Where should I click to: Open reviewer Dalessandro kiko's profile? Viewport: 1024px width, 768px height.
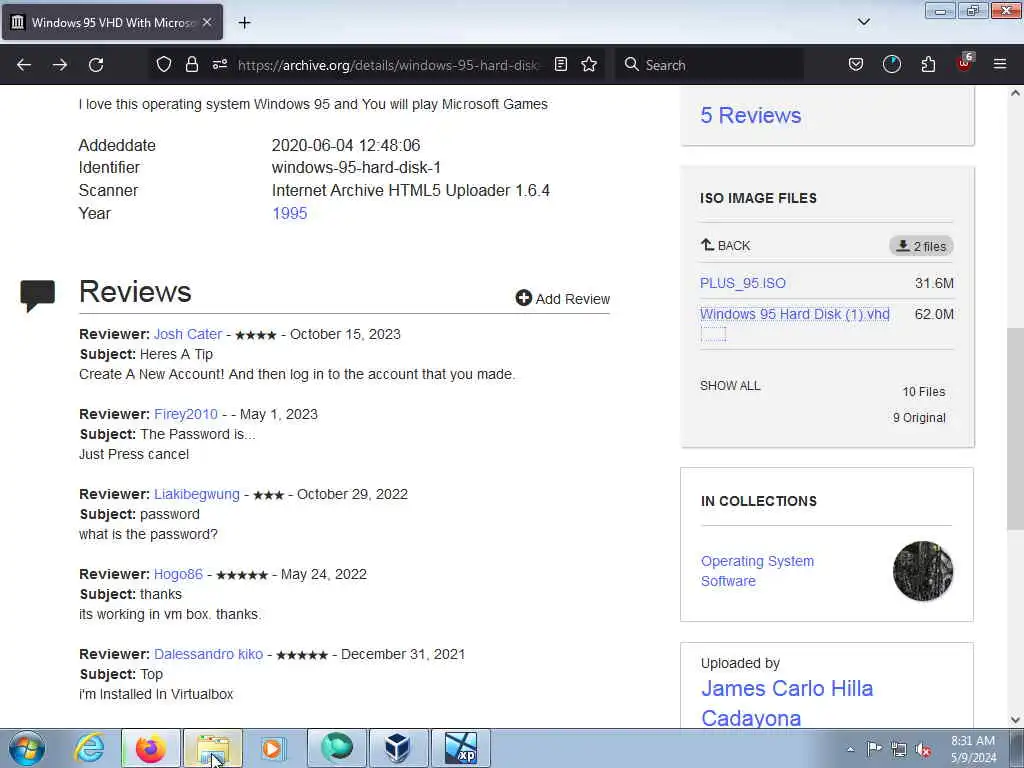pos(208,654)
